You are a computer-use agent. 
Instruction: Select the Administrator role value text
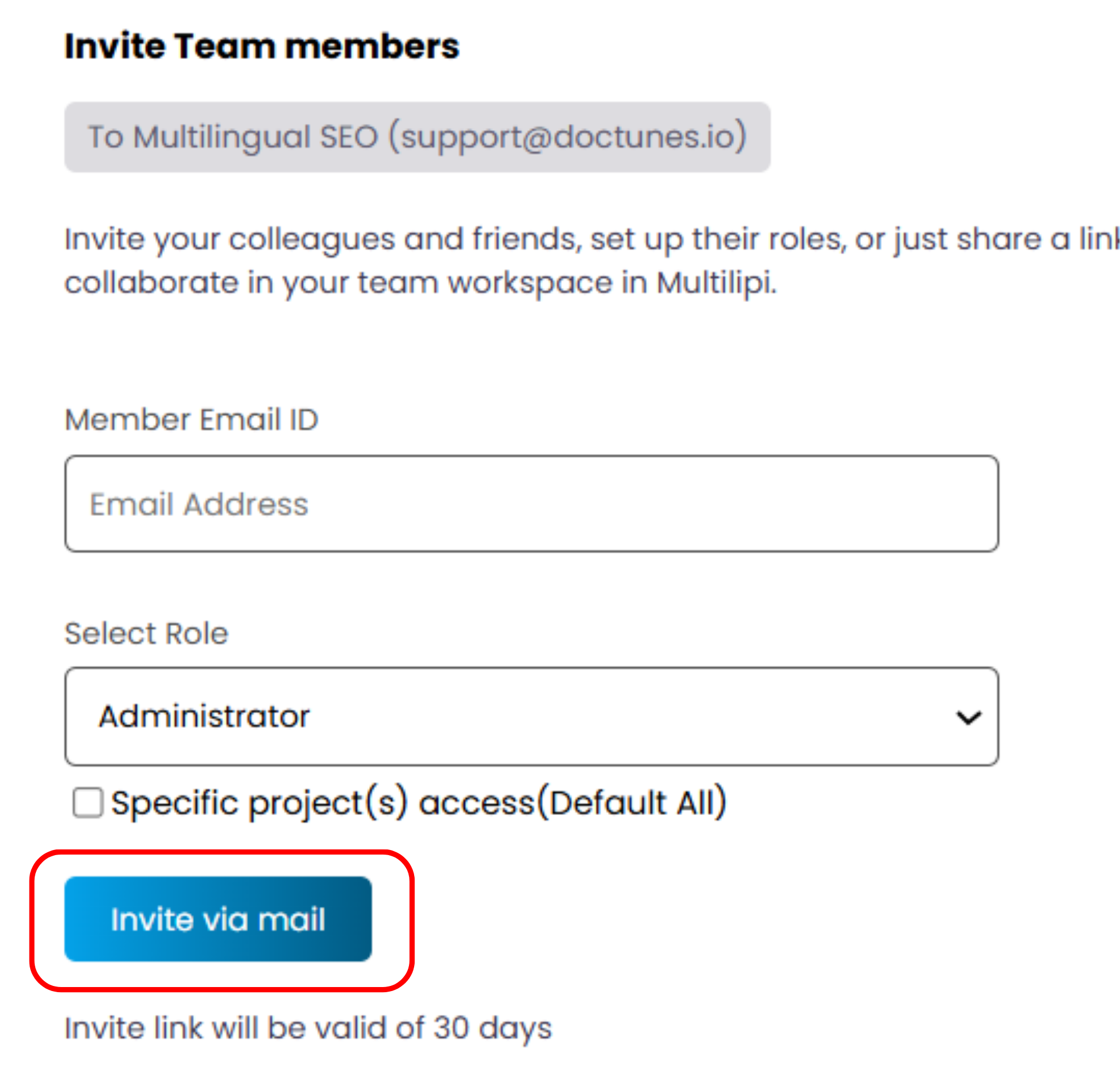(204, 716)
